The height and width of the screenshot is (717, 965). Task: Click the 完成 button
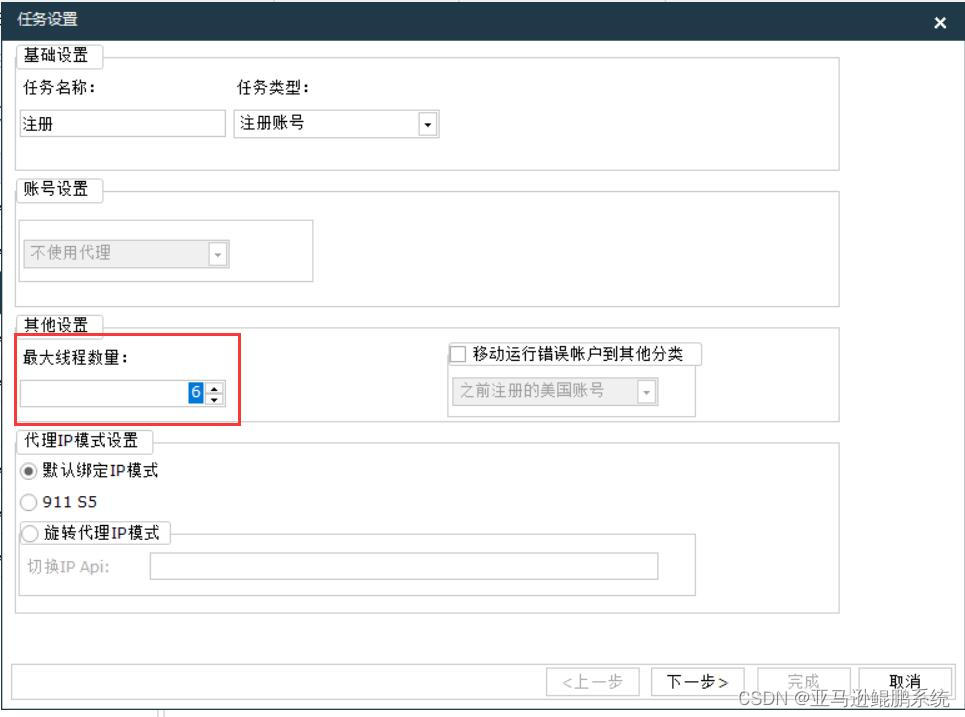click(803, 682)
